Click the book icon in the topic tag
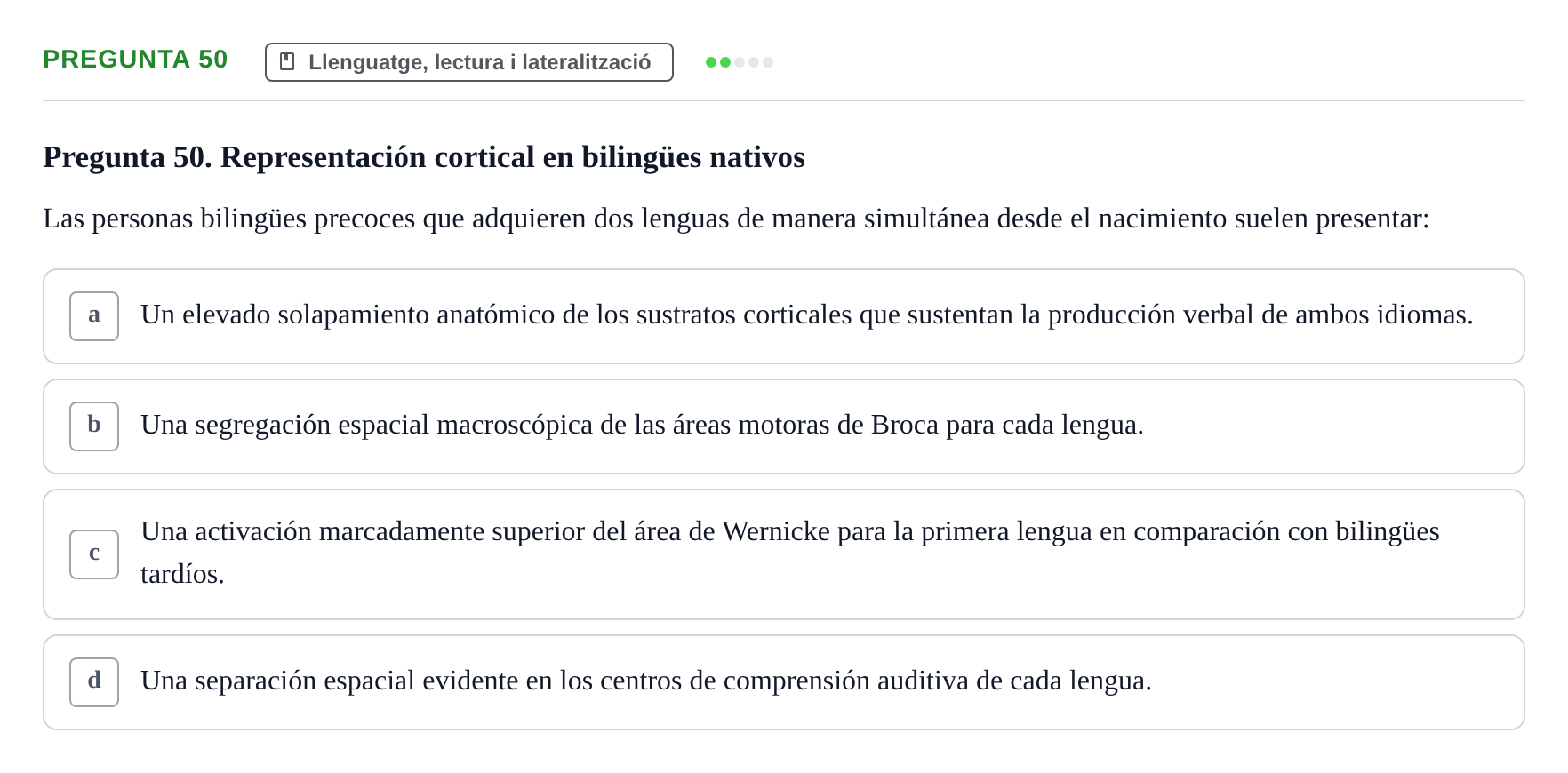The height and width of the screenshot is (773, 1568). coord(287,62)
